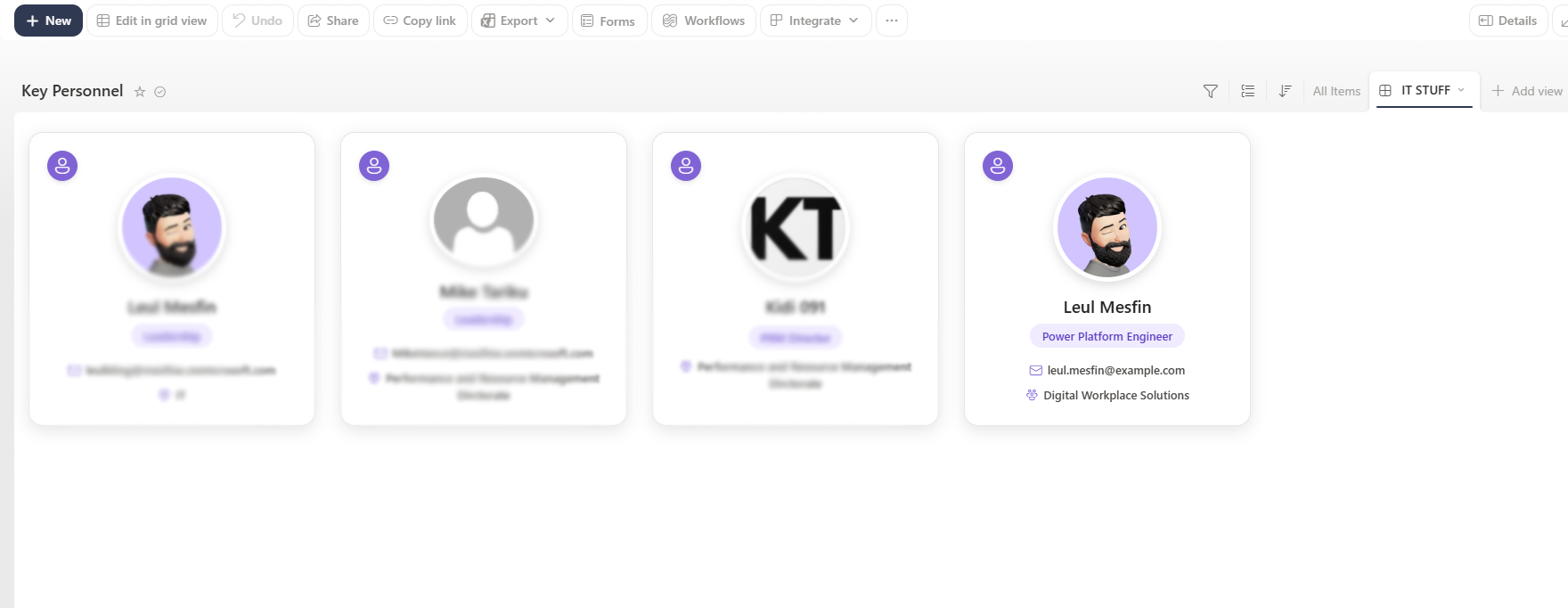
Task: Click the status check icon beside Key Personnel
Action: click(x=160, y=92)
